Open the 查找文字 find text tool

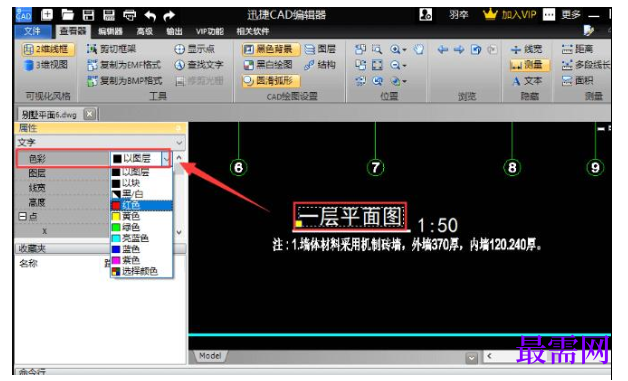pyautogui.click(x=199, y=65)
